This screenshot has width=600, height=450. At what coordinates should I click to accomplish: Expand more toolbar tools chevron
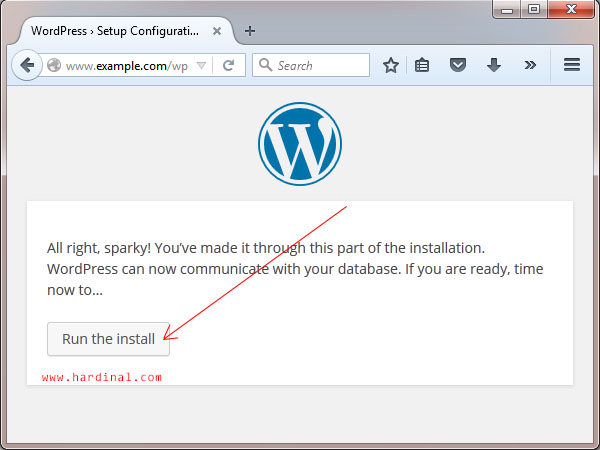click(530, 65)
